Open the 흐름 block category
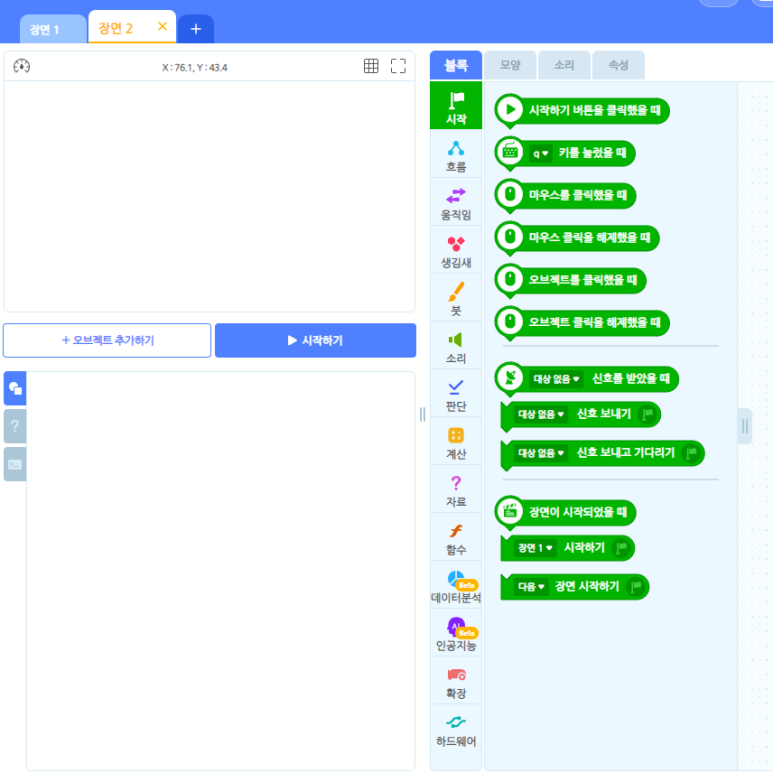Screen dimensions: 773x773 (x=456, y=154)
